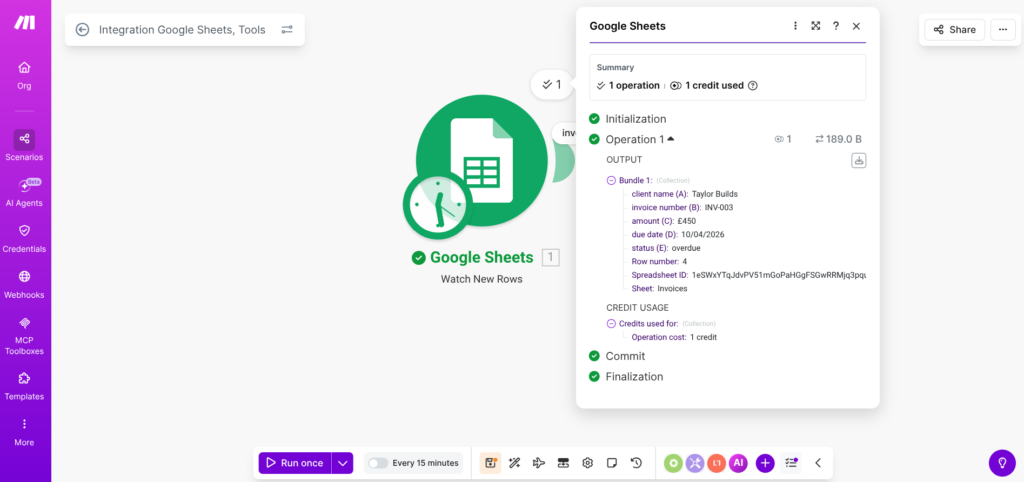Image resolution: width=1024 pixels, height=482 pixels.
Task: Open Google Sheets panel kebab options menu
Action: click(x=795, y=26)
